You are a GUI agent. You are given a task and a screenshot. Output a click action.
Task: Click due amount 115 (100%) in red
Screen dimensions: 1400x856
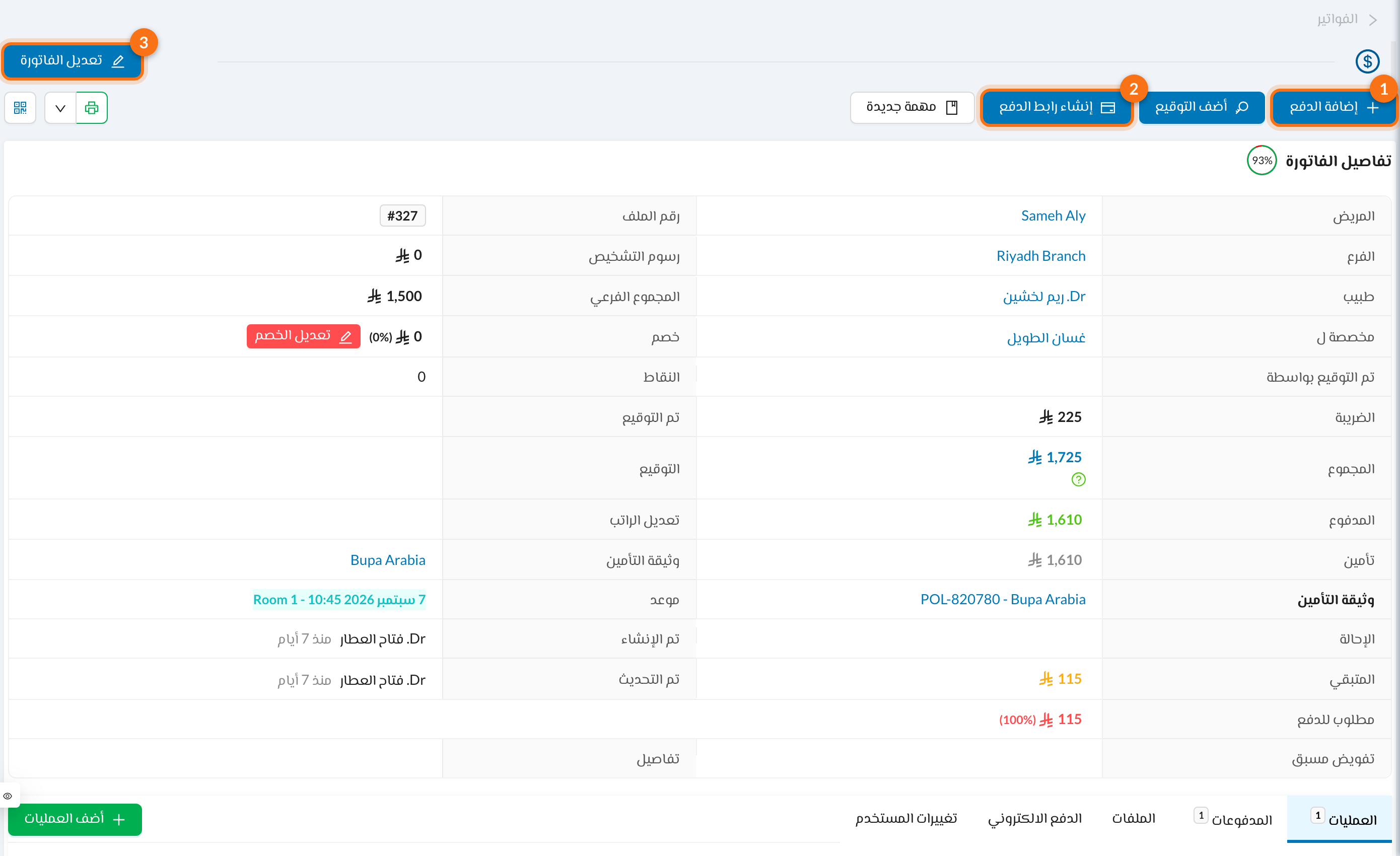click(x=1040, y=719)
